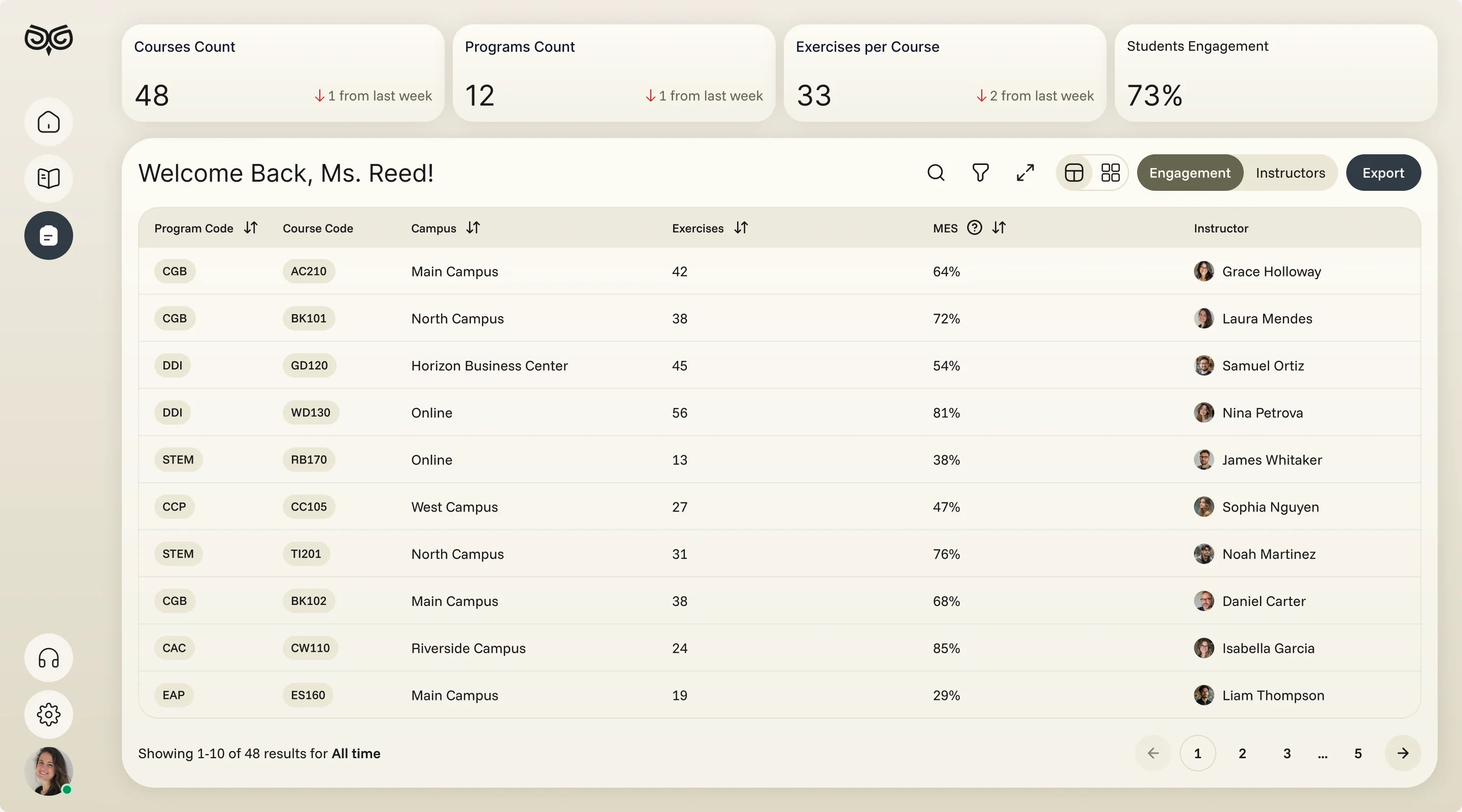Click the user profile avatar
Viewport: 1462px width, 812px height.
click(x=49, y=771)
